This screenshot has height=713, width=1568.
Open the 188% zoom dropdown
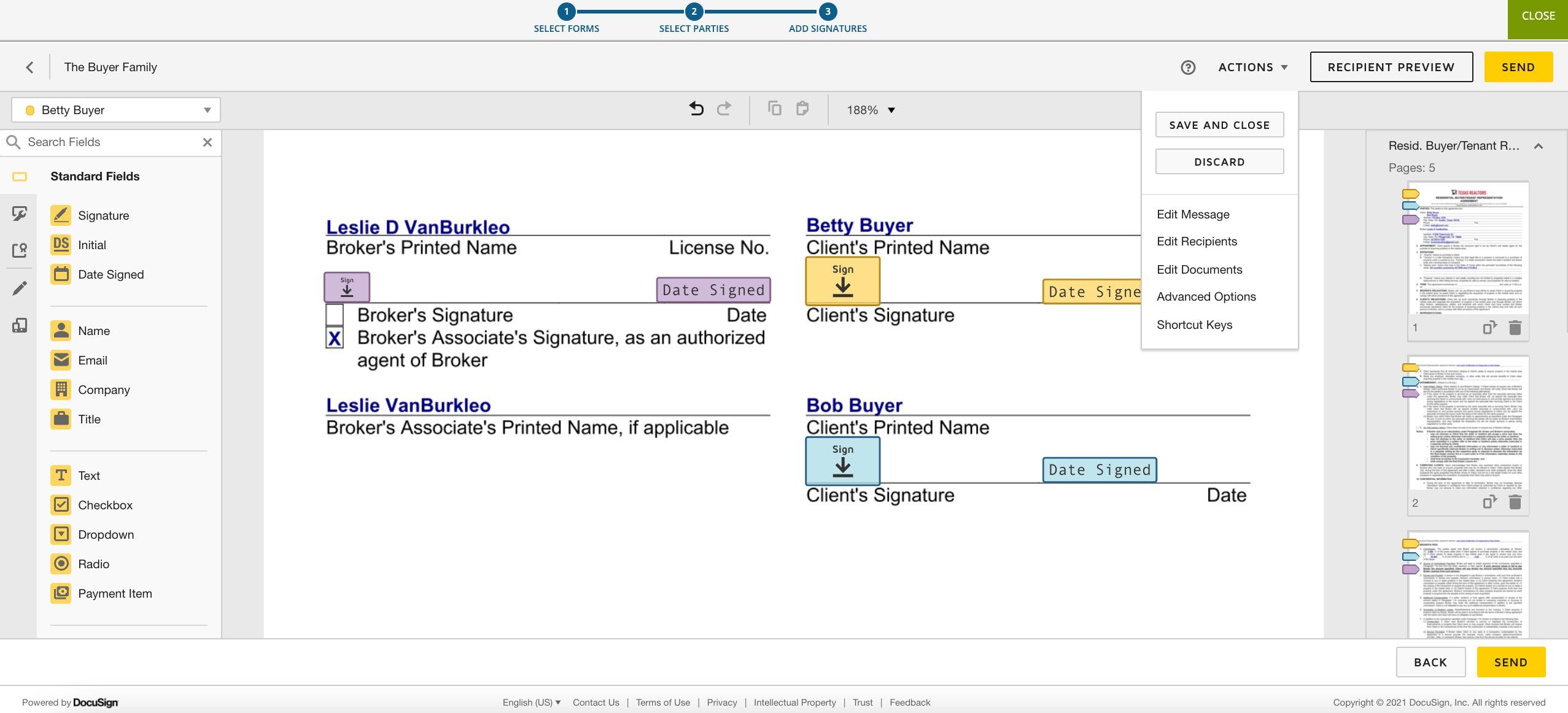click(871, 110)
